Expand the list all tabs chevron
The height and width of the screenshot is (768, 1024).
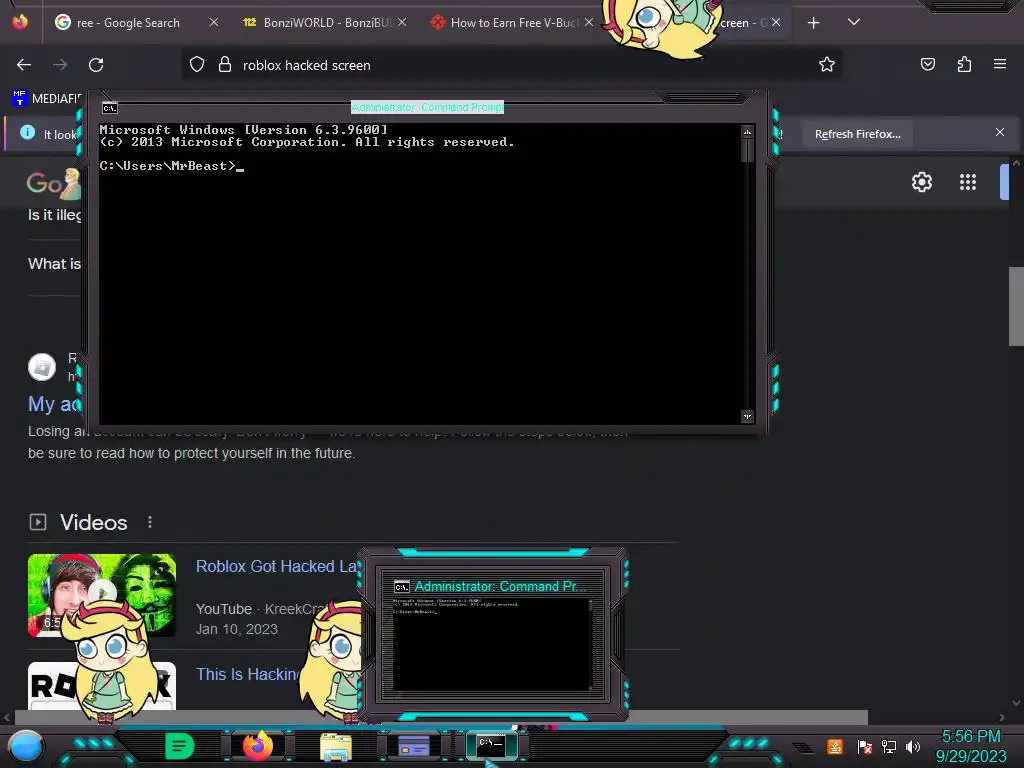coord(854,22)
